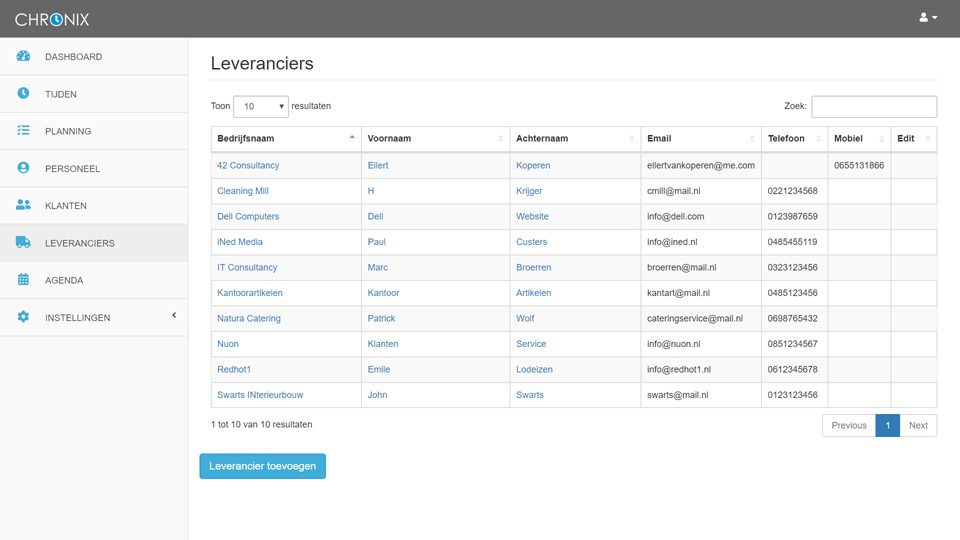Viewport: 960px width, 540px height.
Task: Click email ellertvankoperen@me.com cell
Action: pos(701,165)
